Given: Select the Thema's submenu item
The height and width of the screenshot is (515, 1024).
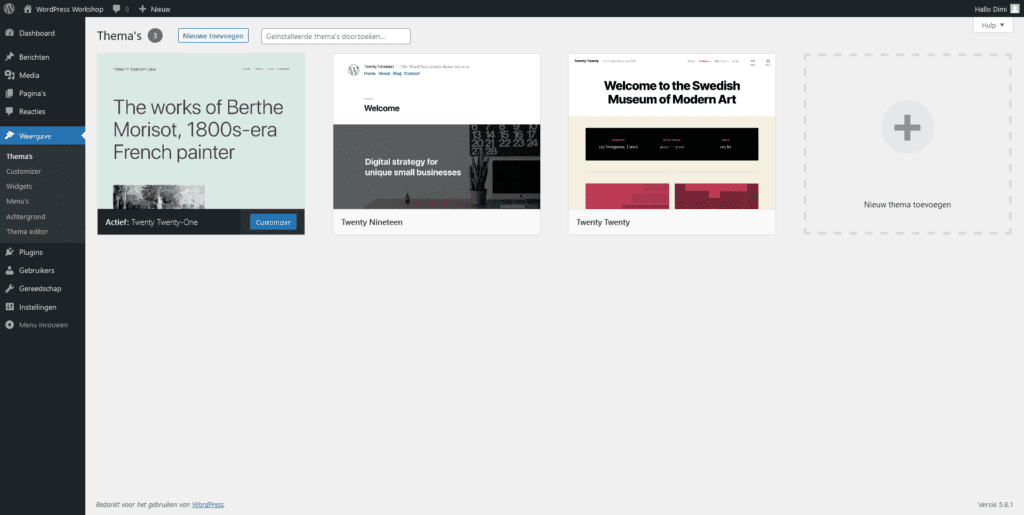Looking at the screenshot, I should pos(20,157).
